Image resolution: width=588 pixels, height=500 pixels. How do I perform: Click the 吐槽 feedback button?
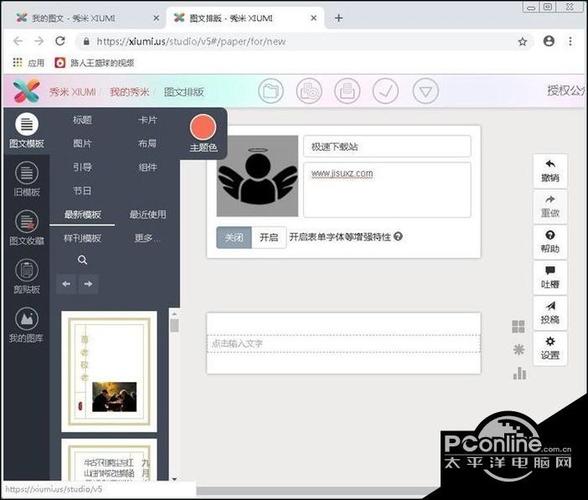click(550, 278)
